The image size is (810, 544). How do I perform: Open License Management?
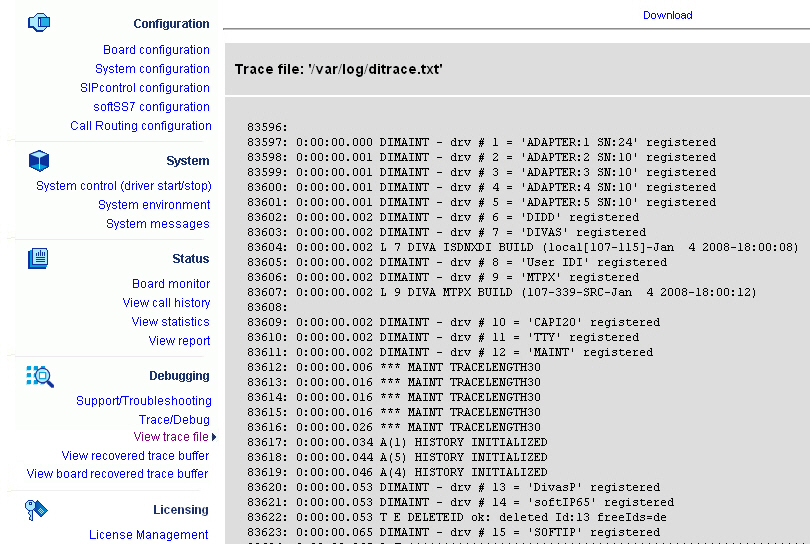click(149, 535)
